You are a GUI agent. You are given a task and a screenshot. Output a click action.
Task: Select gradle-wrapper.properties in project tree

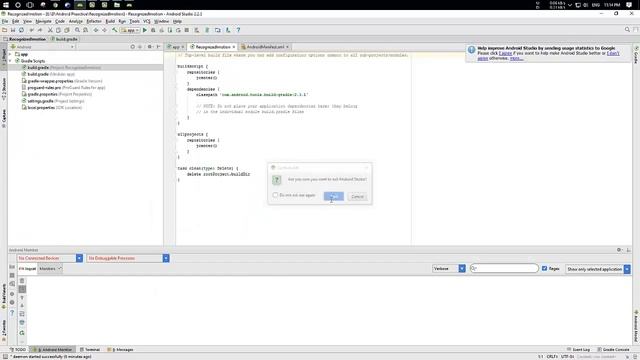62,81
